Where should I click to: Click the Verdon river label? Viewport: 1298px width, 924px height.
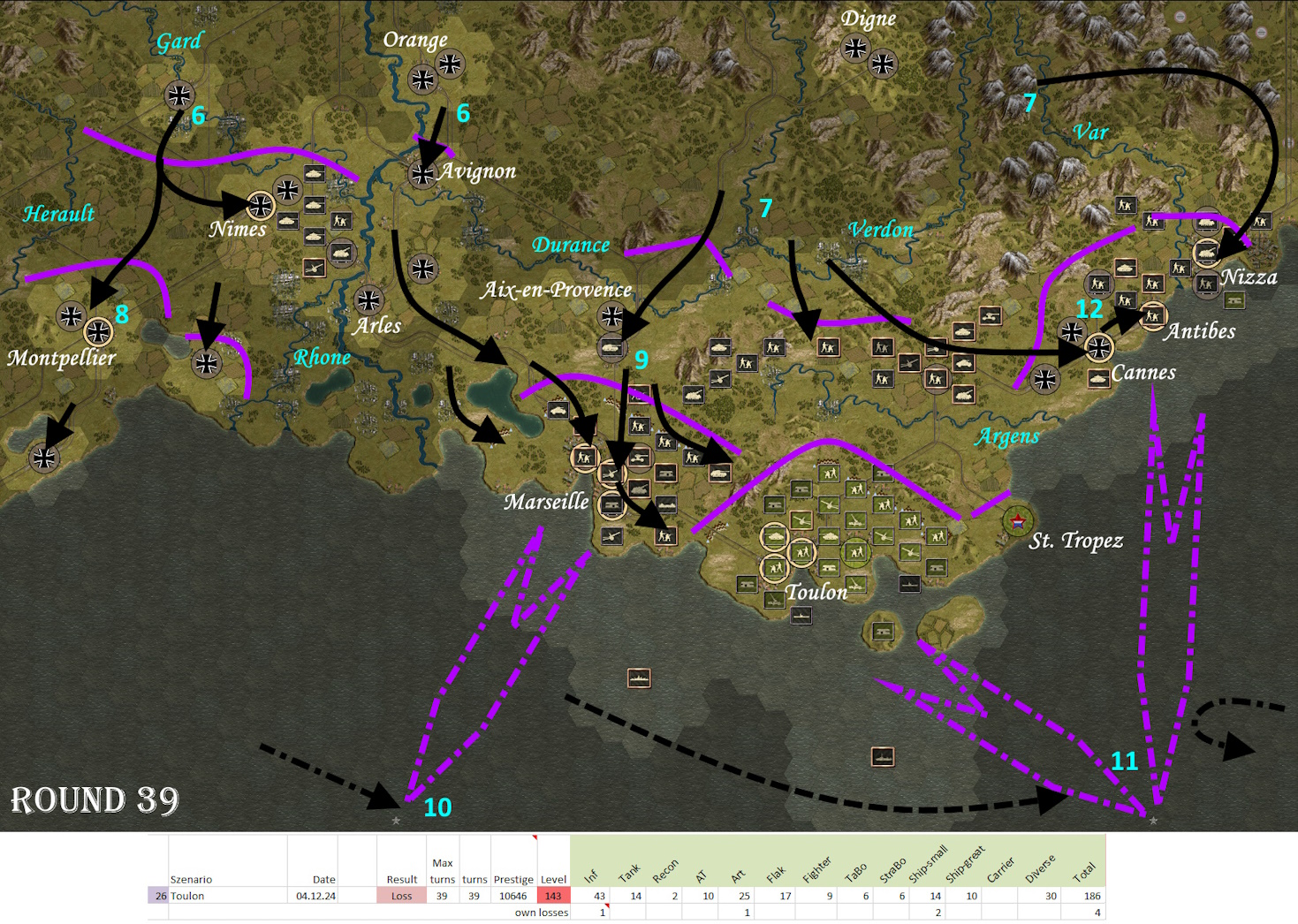881,230
